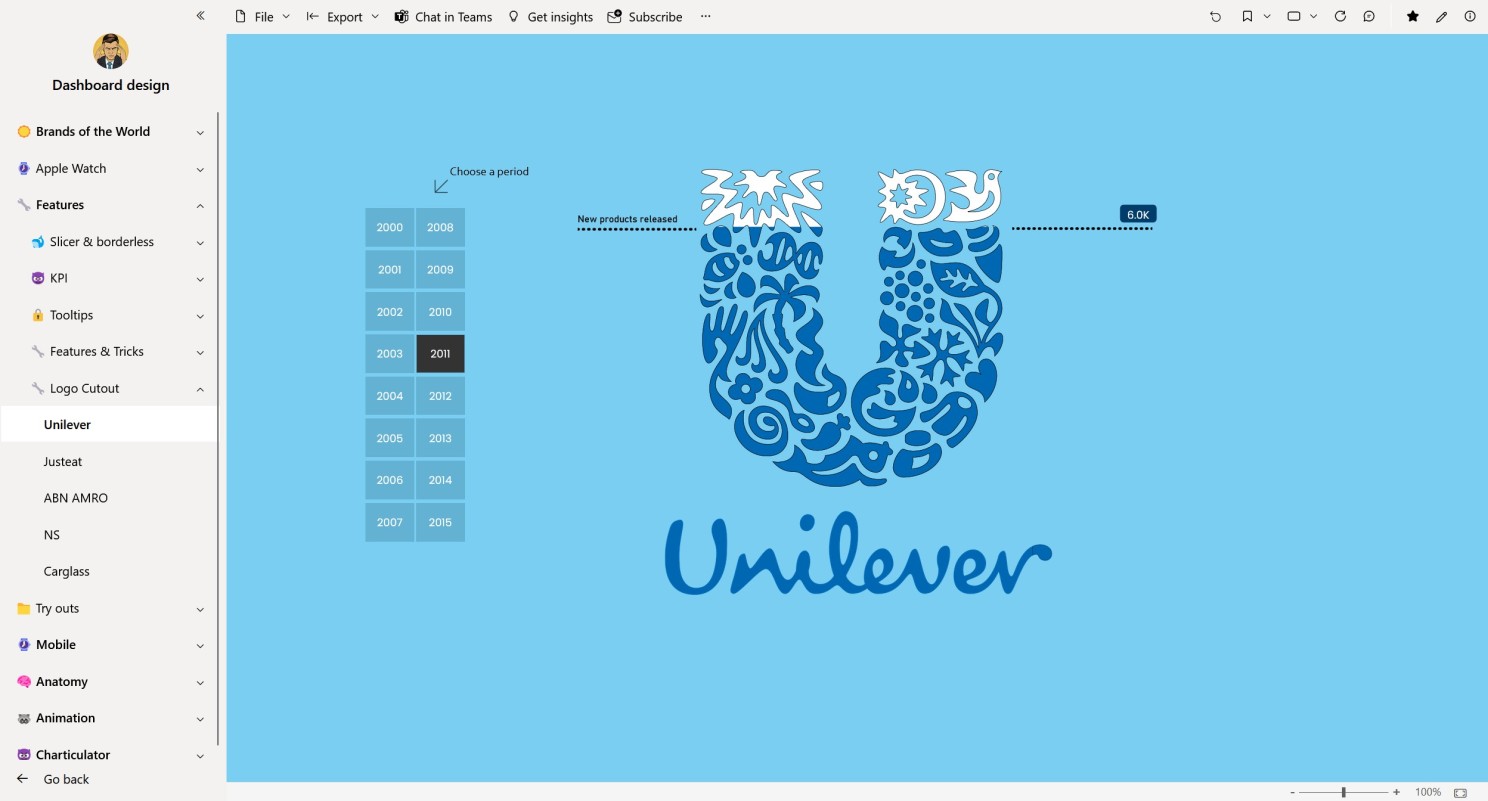1488x801 pixels.
Task: Click the wrench icon beside Features & Tricks
Action: point(38,352)
